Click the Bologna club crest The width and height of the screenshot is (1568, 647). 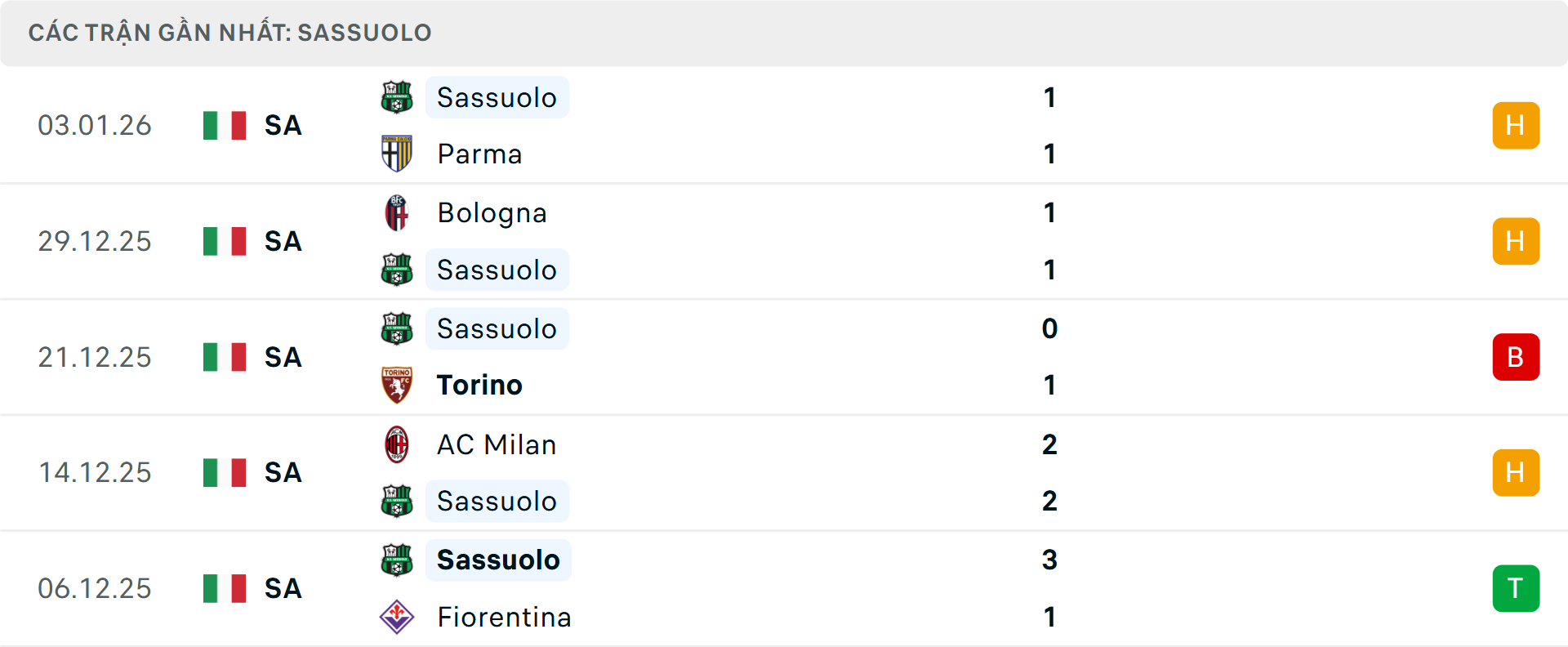coord(396,213)
